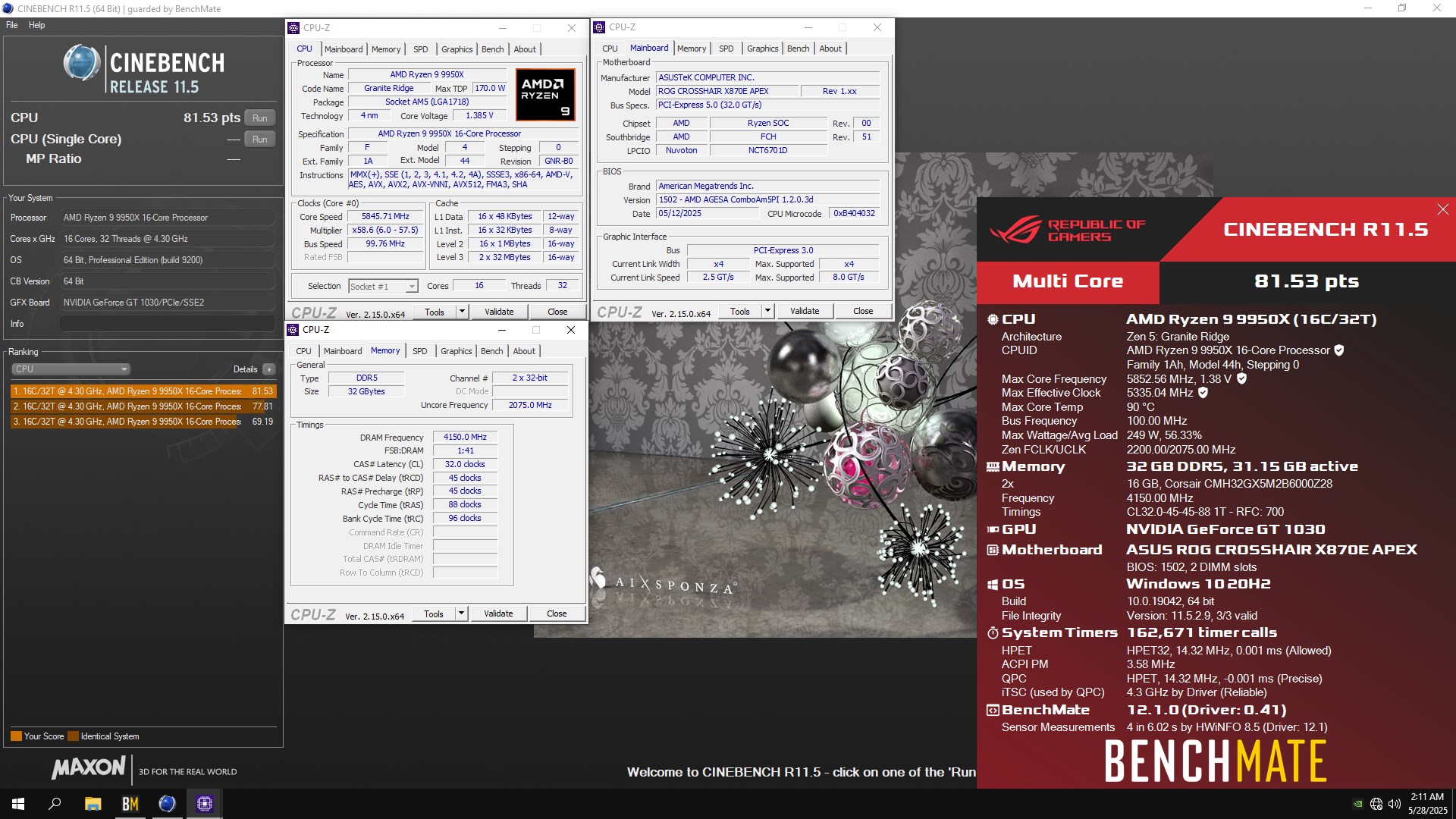This screenshot has width=1456, height=819.
Task: Click CPUID verified shield in BenchMate
Action: click(x=1339, y=350)
